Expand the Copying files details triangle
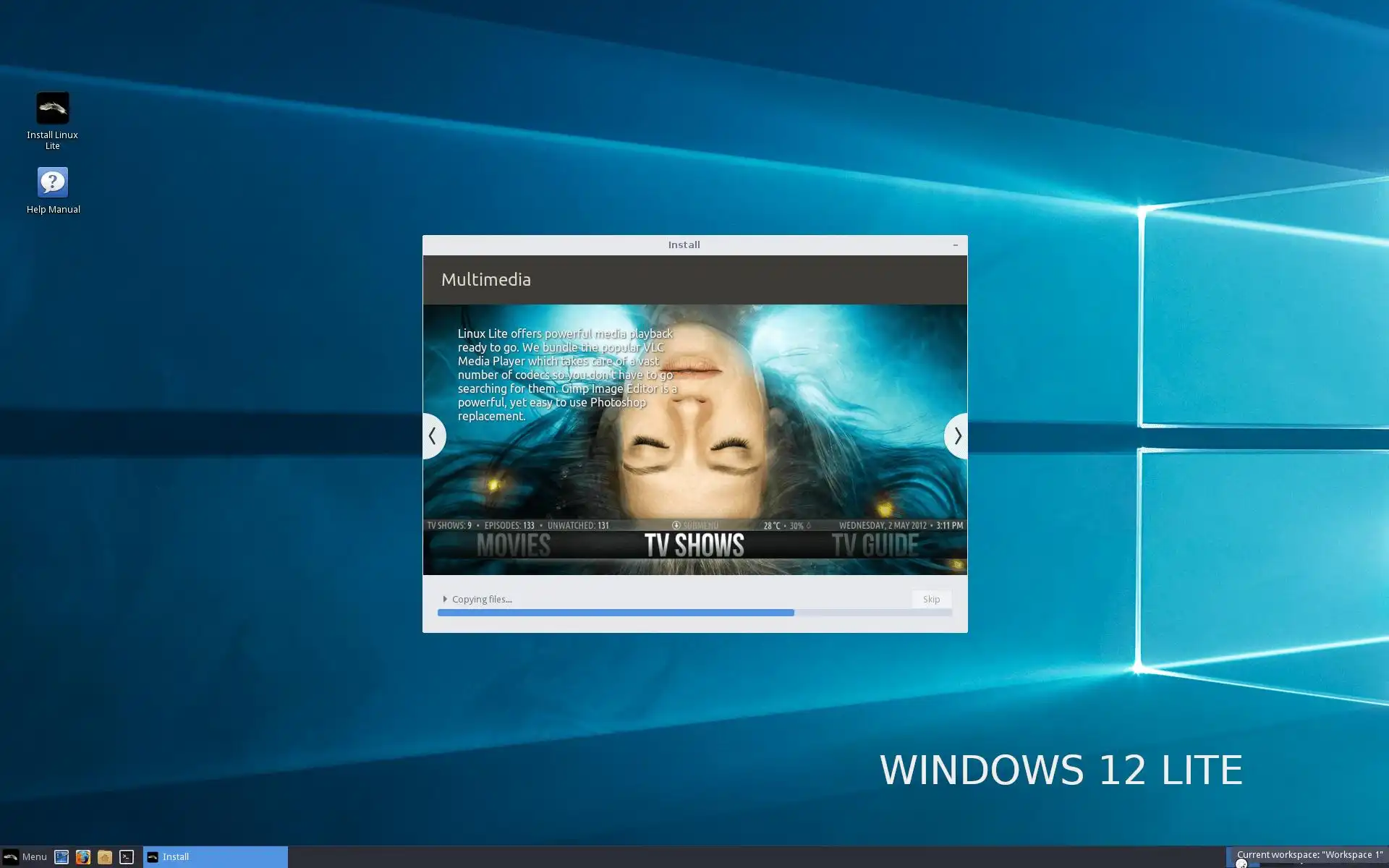Viewport: 1389px width, 868px height. click(x=445, y=599)
